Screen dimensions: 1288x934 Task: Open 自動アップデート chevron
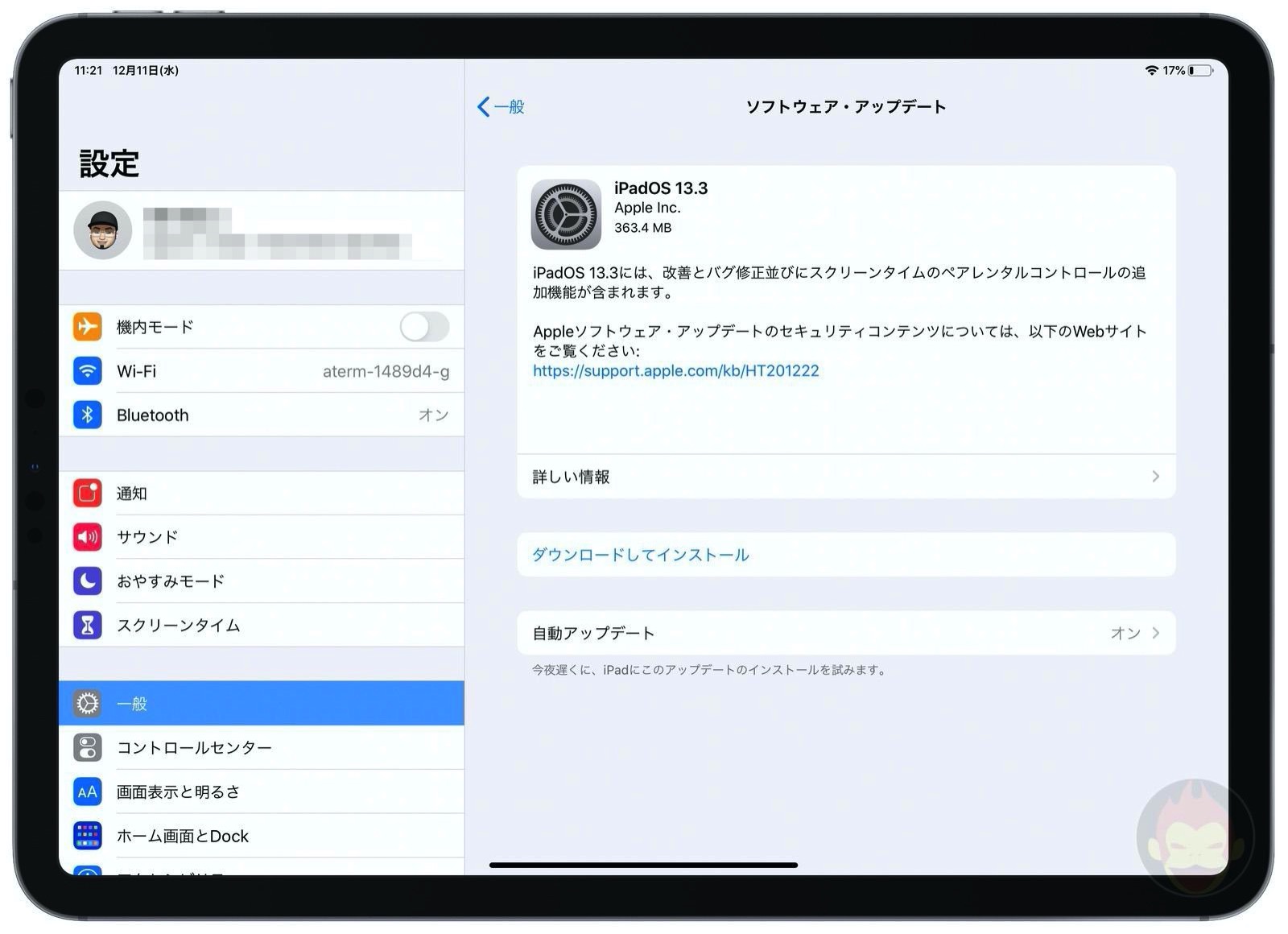(x=1156, y=633)
